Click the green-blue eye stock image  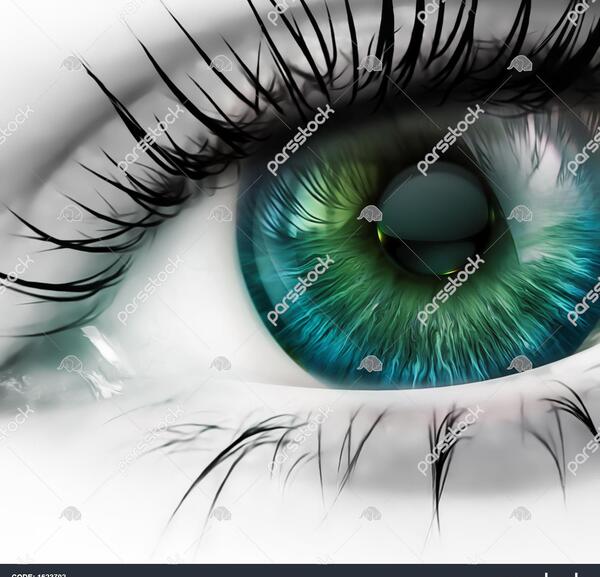[x=300, y=282]
